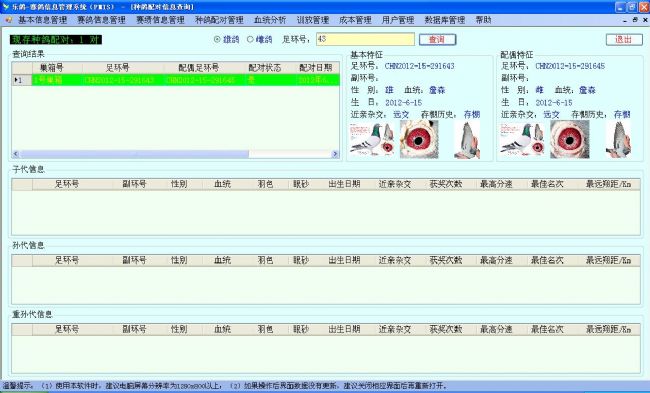The image size is (650, 393).
Task: Open the male pigeon body photo thumbnail
Action: pyautogui.click(x=372, y=139)
